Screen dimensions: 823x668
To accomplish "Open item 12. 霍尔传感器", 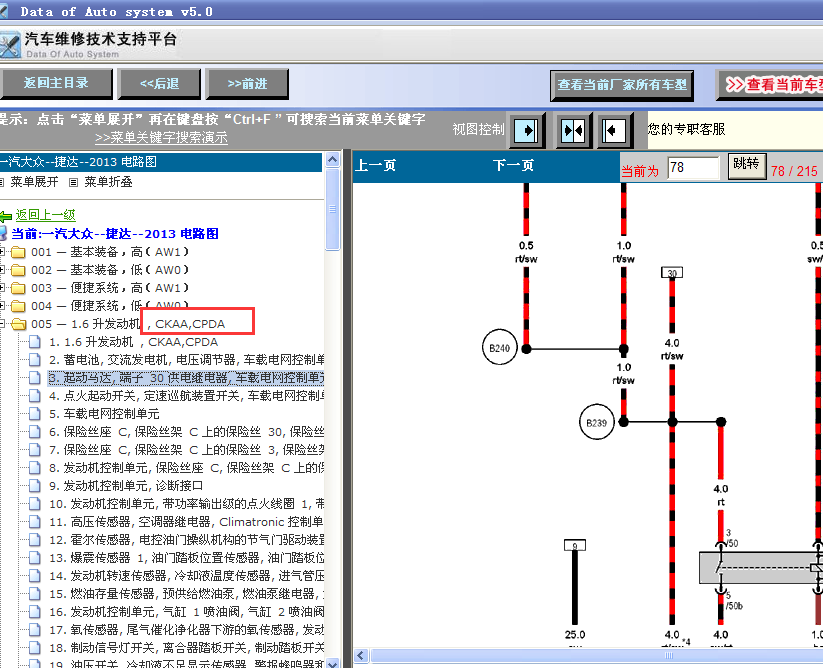I will 186,540.
